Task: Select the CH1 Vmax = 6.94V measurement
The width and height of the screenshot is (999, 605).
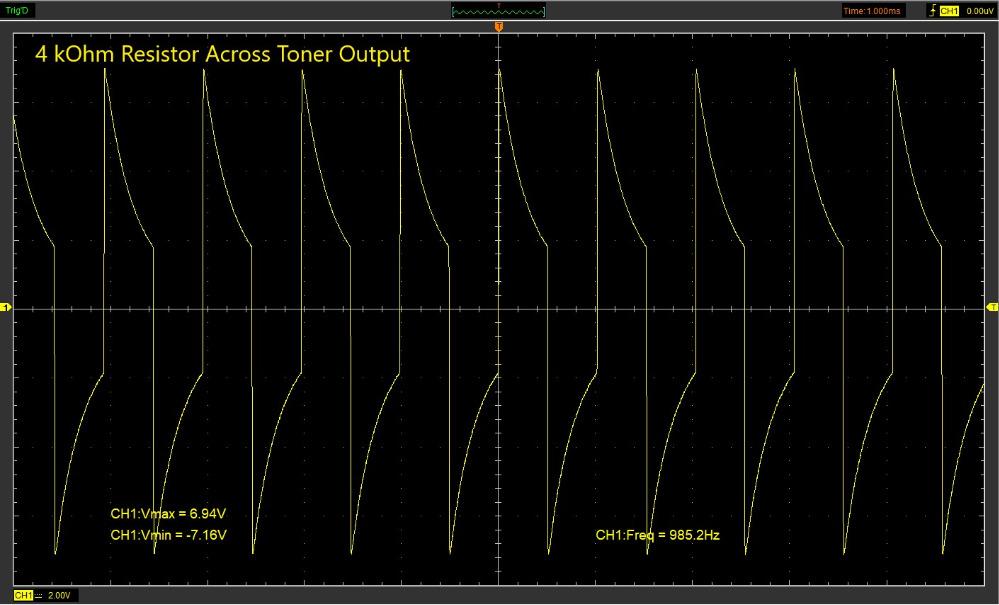Action: pyautogui.click(x=168, y=513)
